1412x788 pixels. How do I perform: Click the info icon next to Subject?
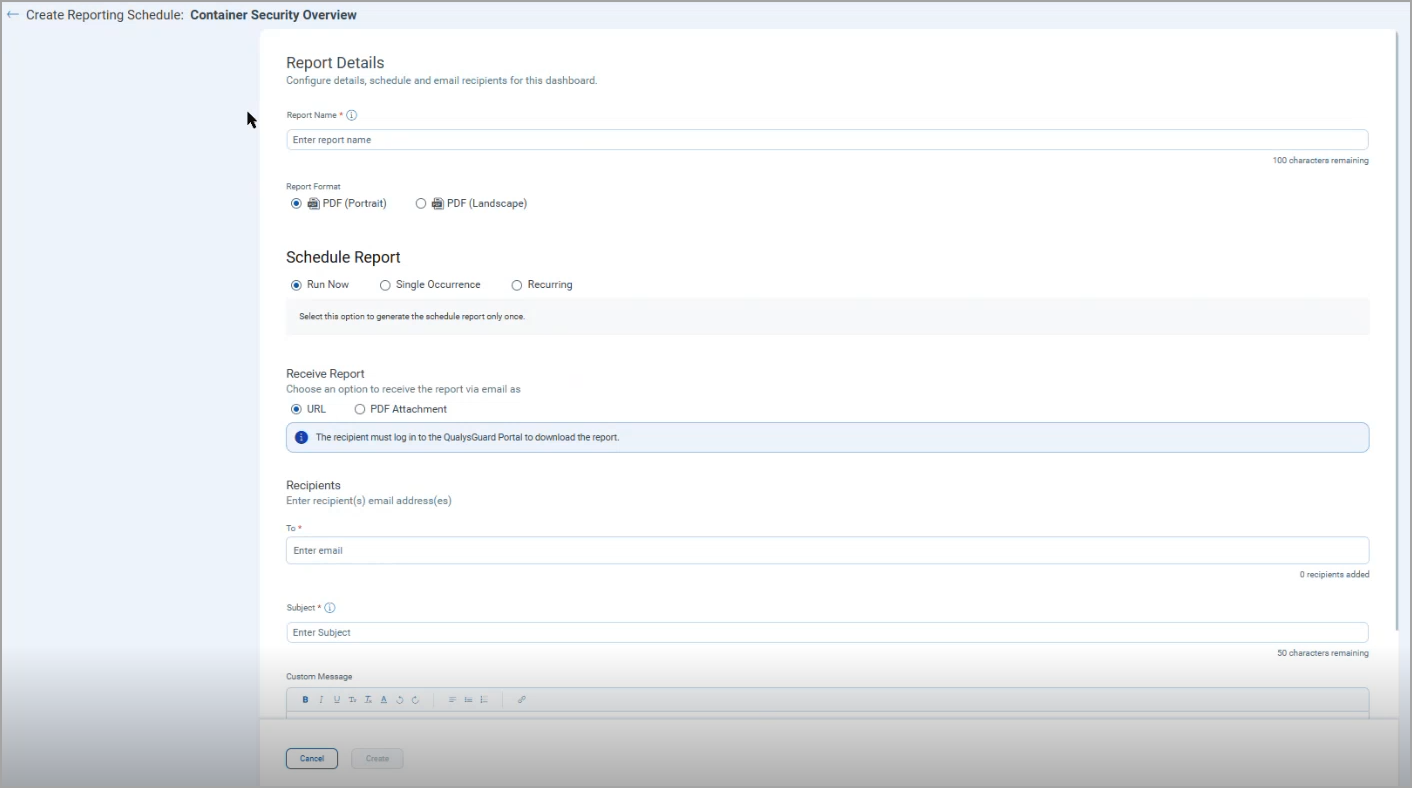330,607
